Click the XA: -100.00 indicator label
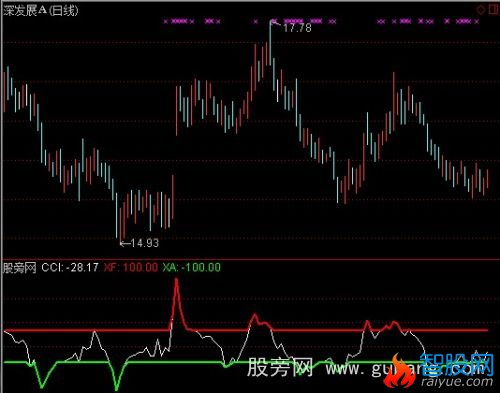 pyautogui.click(x=191, y=267)
